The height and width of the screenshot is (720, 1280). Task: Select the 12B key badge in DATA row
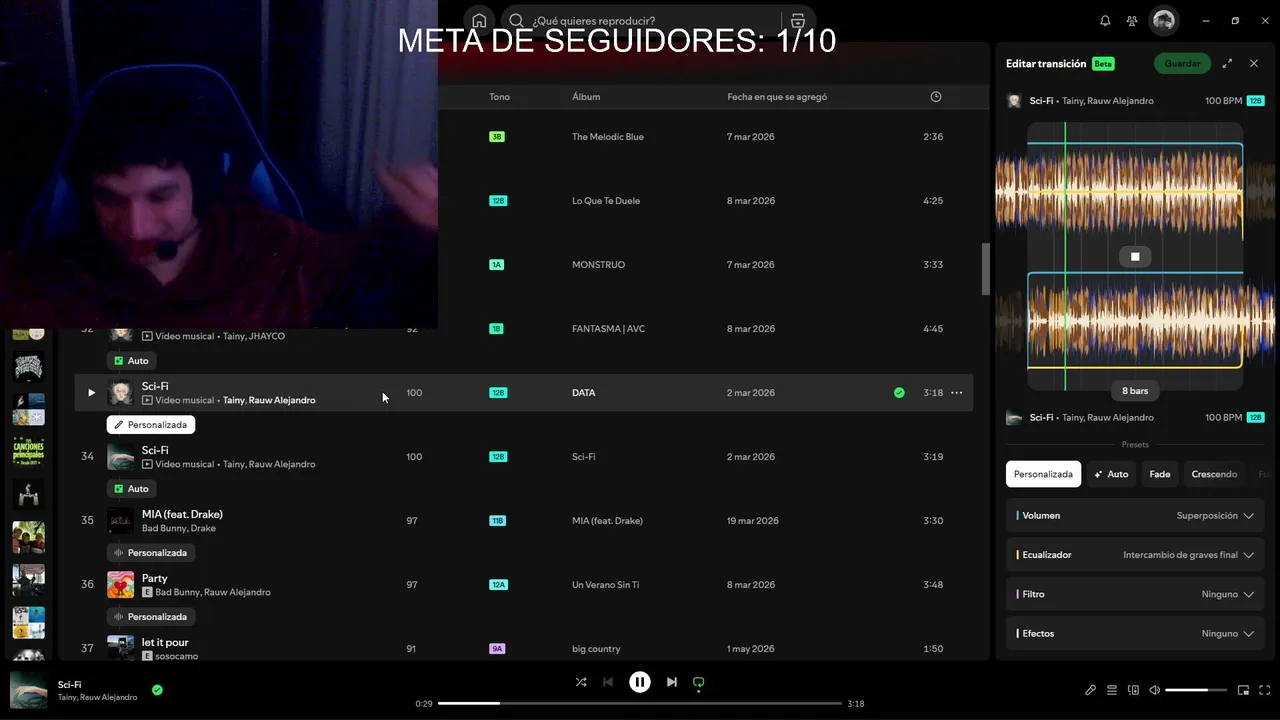point(498,393)
